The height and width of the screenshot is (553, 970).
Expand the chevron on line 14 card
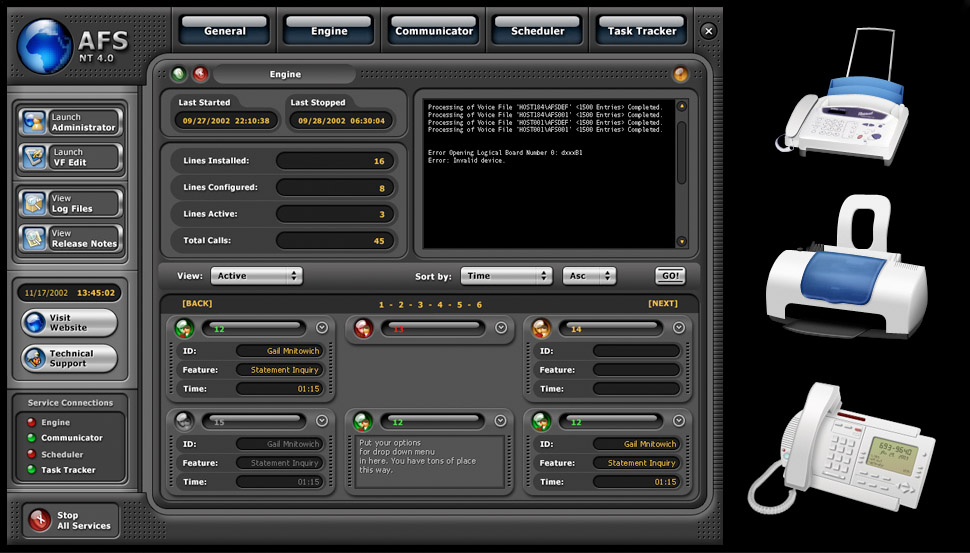point(679,328)
